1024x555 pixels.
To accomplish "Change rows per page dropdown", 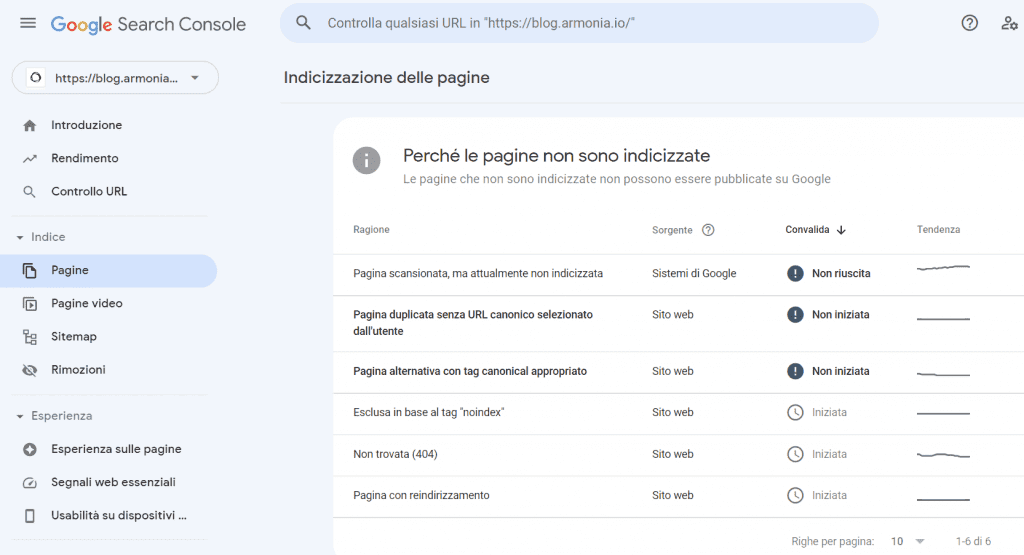I will (x=907, y=541).
